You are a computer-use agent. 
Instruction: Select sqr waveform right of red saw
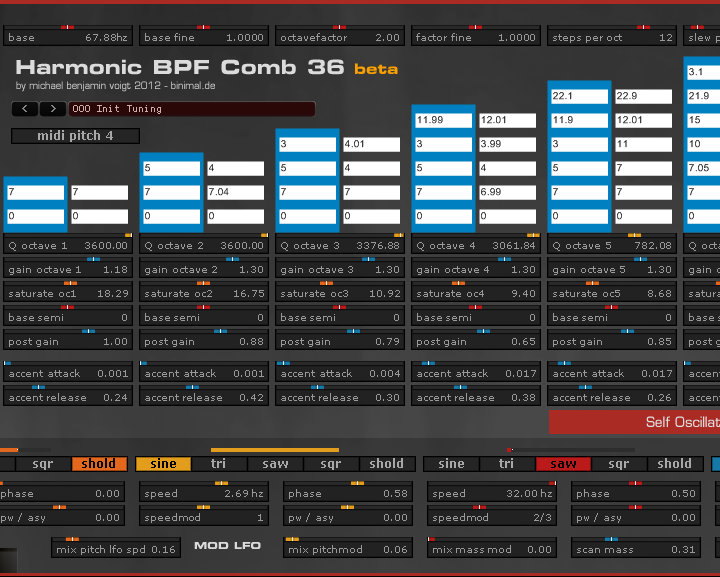pos(619,464)
